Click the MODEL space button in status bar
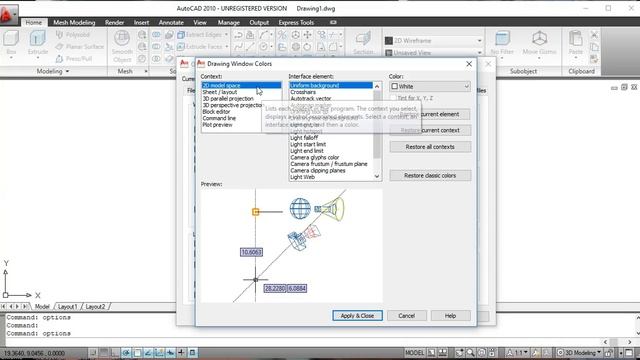The image size is (640, 360). [415, 353]
